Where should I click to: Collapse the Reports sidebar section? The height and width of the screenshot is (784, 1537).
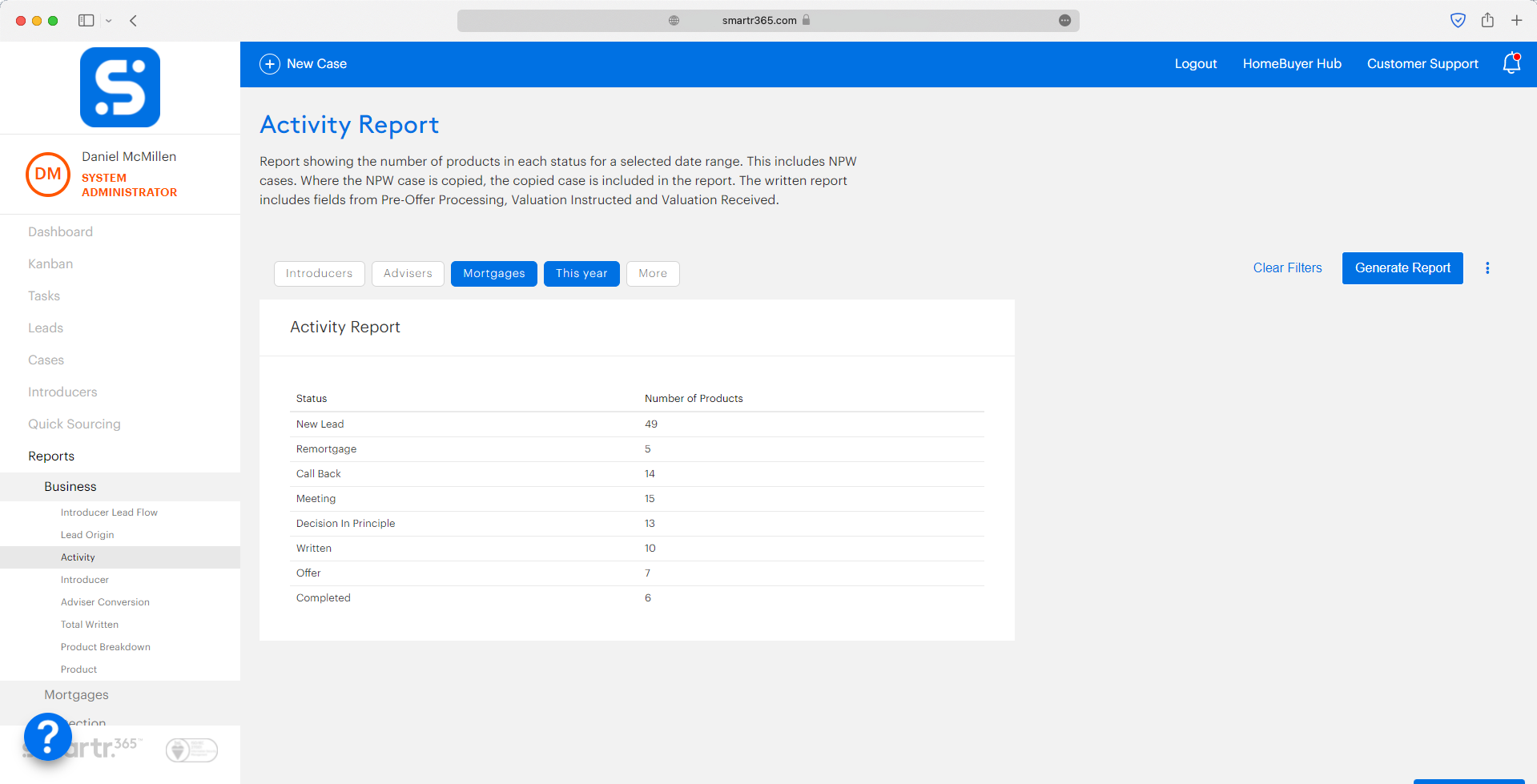point(51,456)
